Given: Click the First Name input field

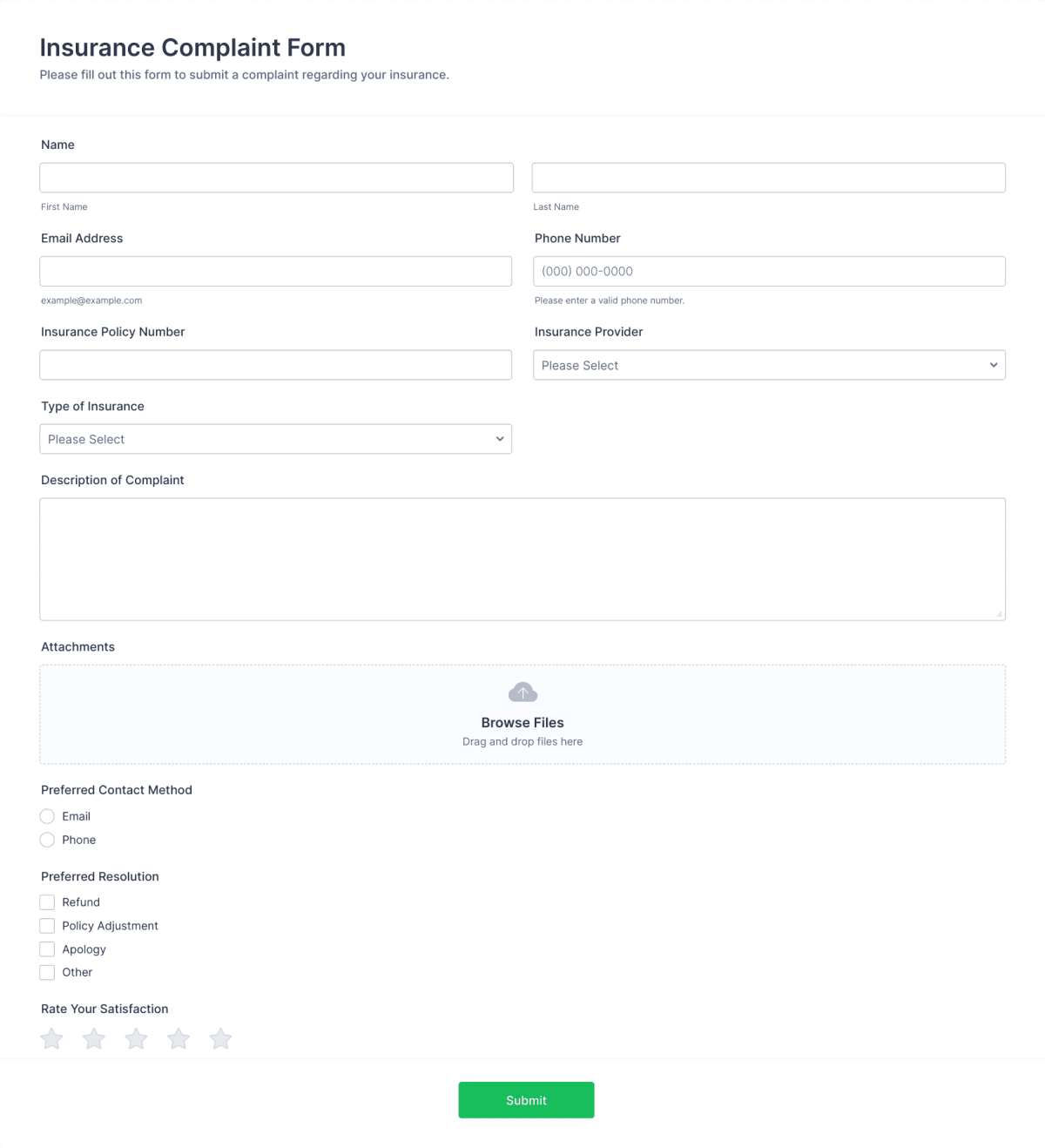Looking at the screenshot, I should [275, 177].
